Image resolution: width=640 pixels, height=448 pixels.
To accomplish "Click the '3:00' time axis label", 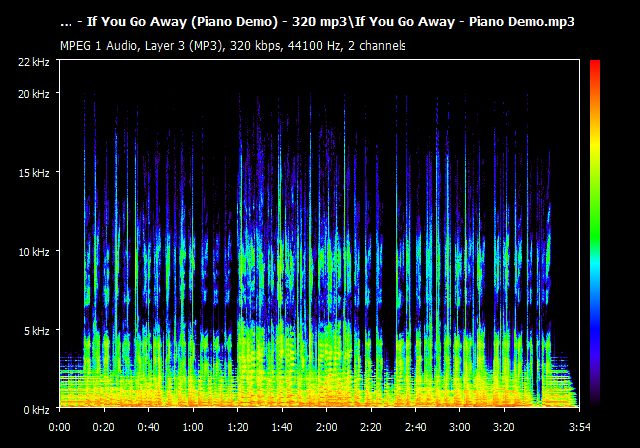I will (x=460, y=427).
